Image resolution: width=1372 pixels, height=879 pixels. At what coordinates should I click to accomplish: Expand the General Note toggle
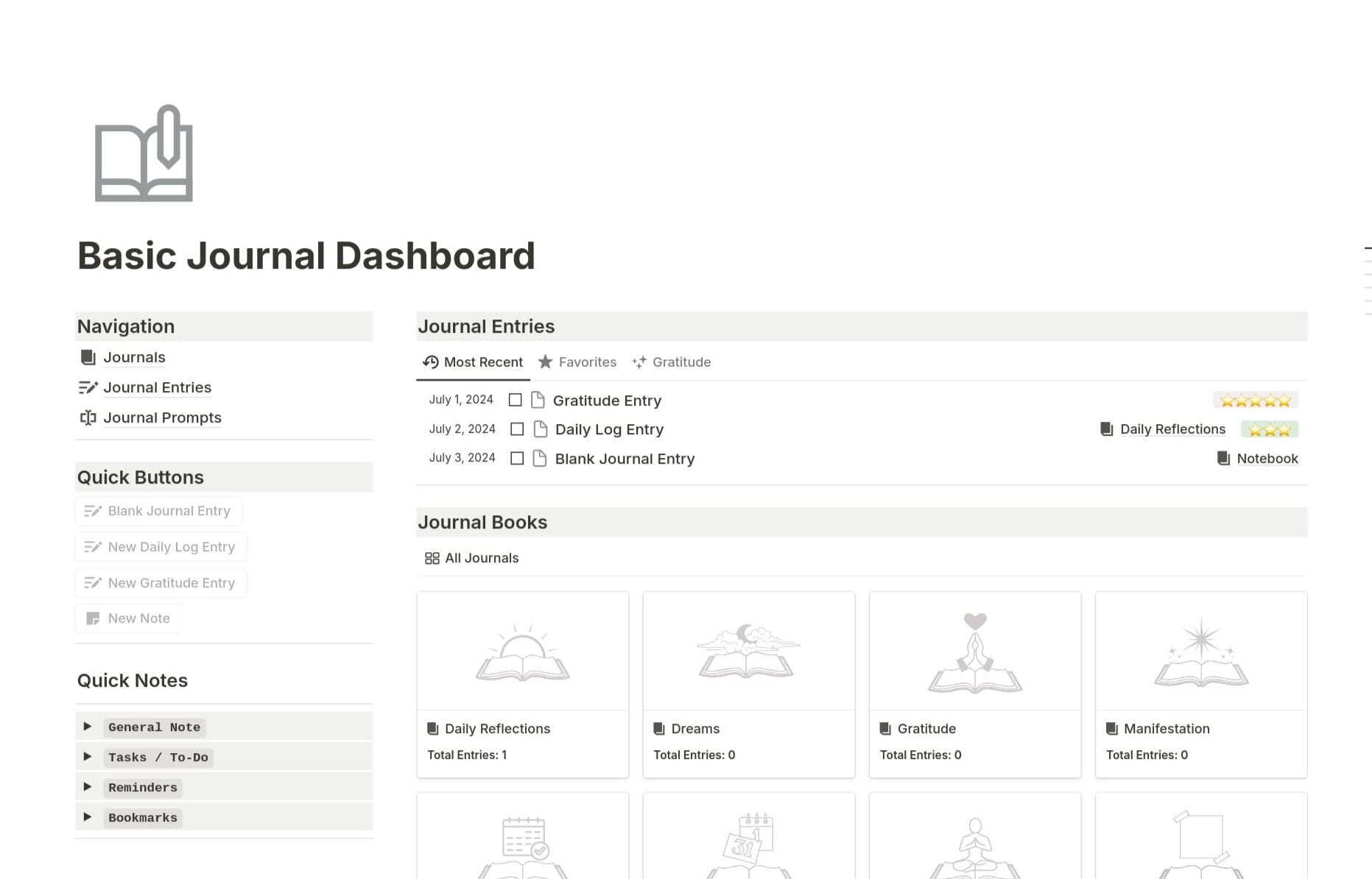88,727
